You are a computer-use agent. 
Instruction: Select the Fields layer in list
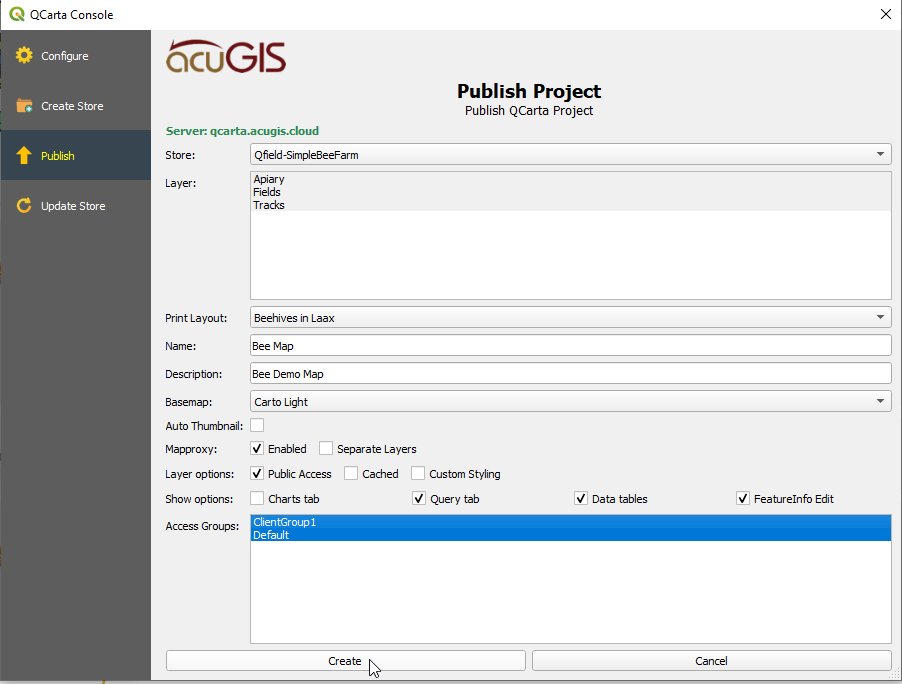(267, 192)
